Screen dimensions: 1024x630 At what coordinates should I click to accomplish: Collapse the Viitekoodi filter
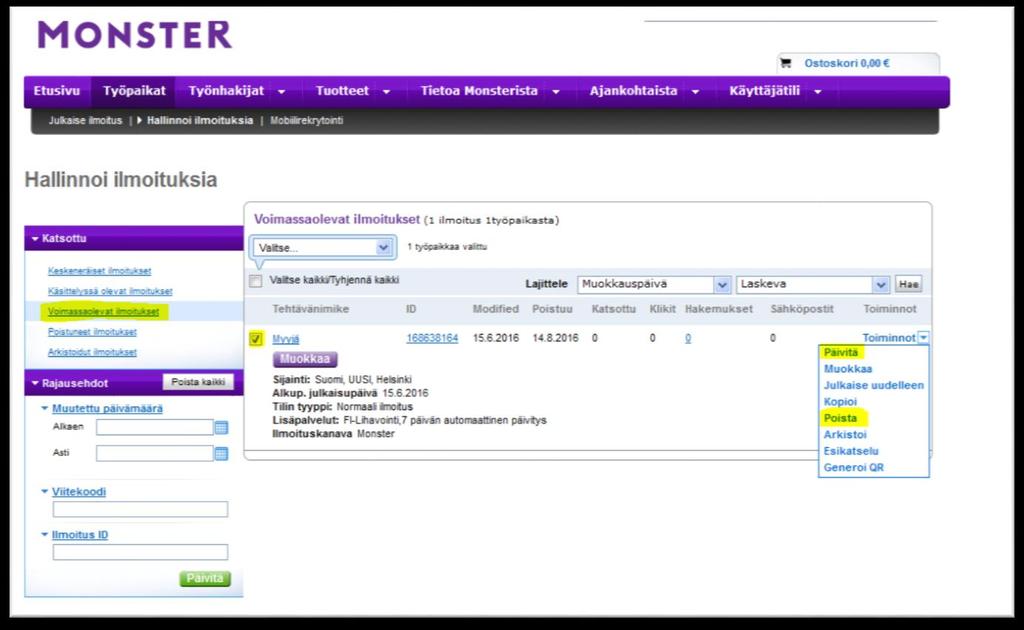pos(44,491)
